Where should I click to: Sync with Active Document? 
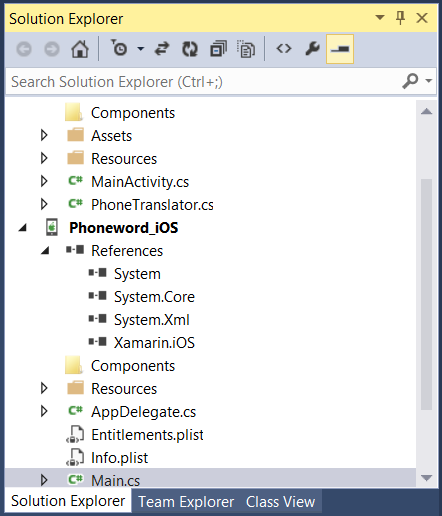[x=162, y=49]
